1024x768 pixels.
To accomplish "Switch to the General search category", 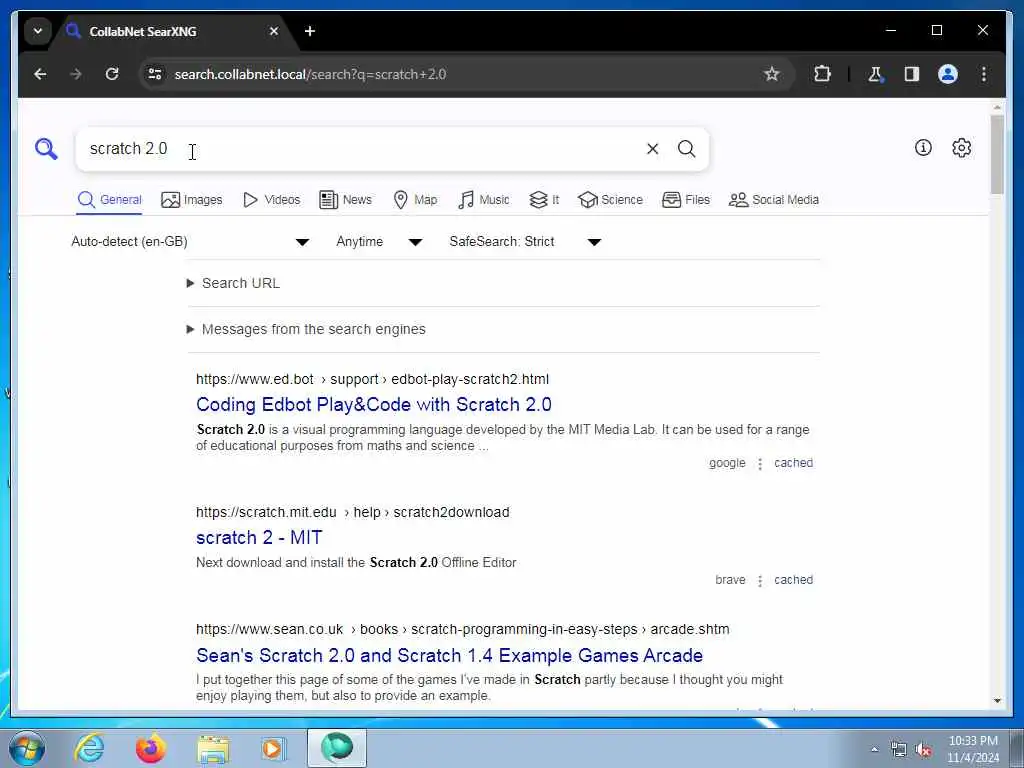I will [x=109, y=200].
